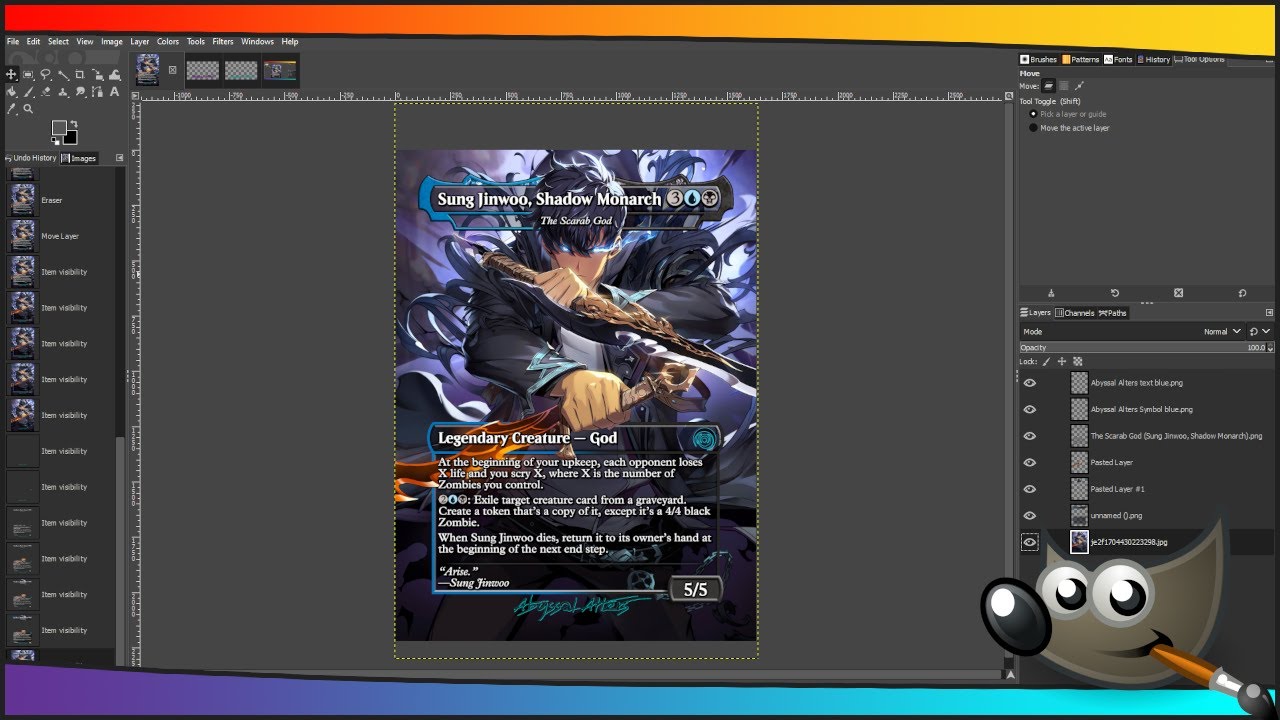Click the black background color swatch
The image size is (1280, 720).
tap(71, 137)
